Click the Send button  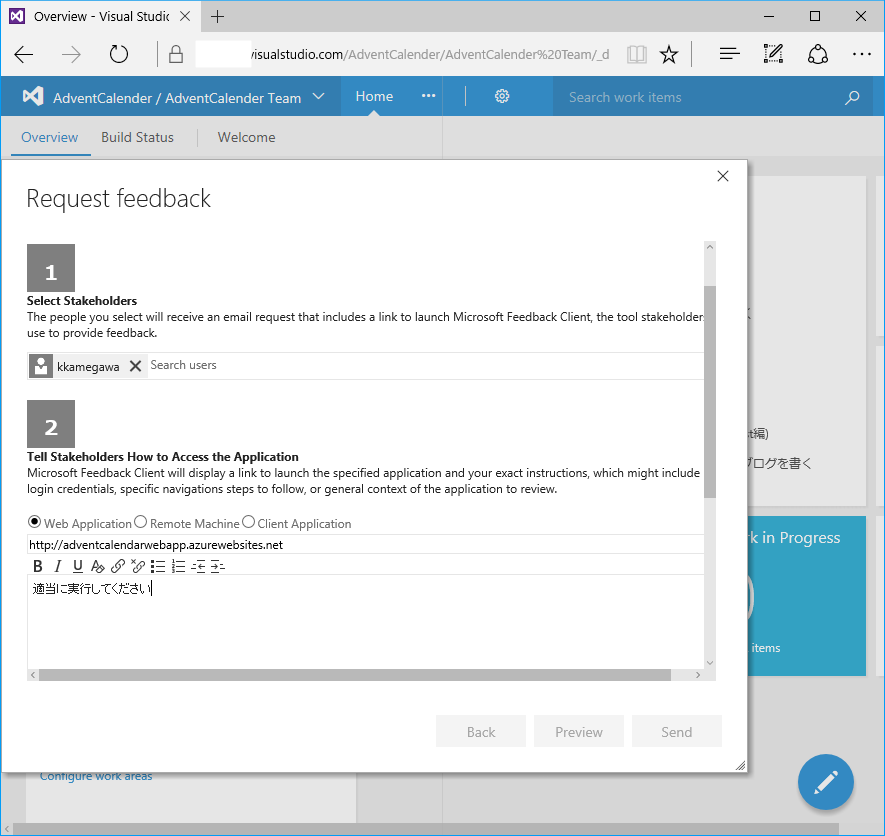tap(677, 732)
